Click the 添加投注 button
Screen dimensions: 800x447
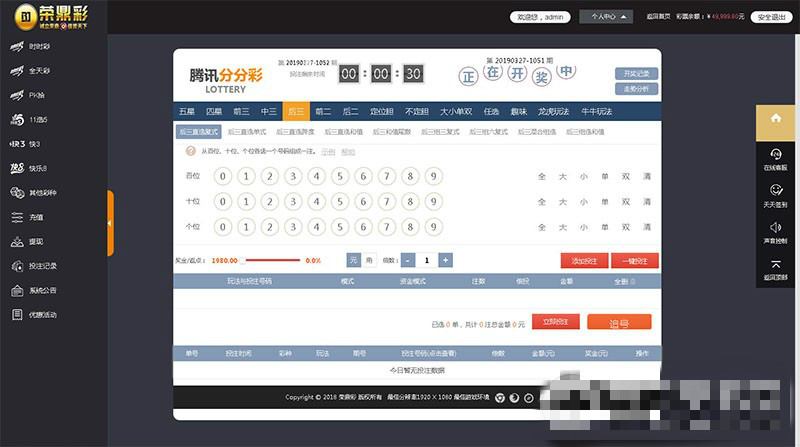tap(584, 261)
